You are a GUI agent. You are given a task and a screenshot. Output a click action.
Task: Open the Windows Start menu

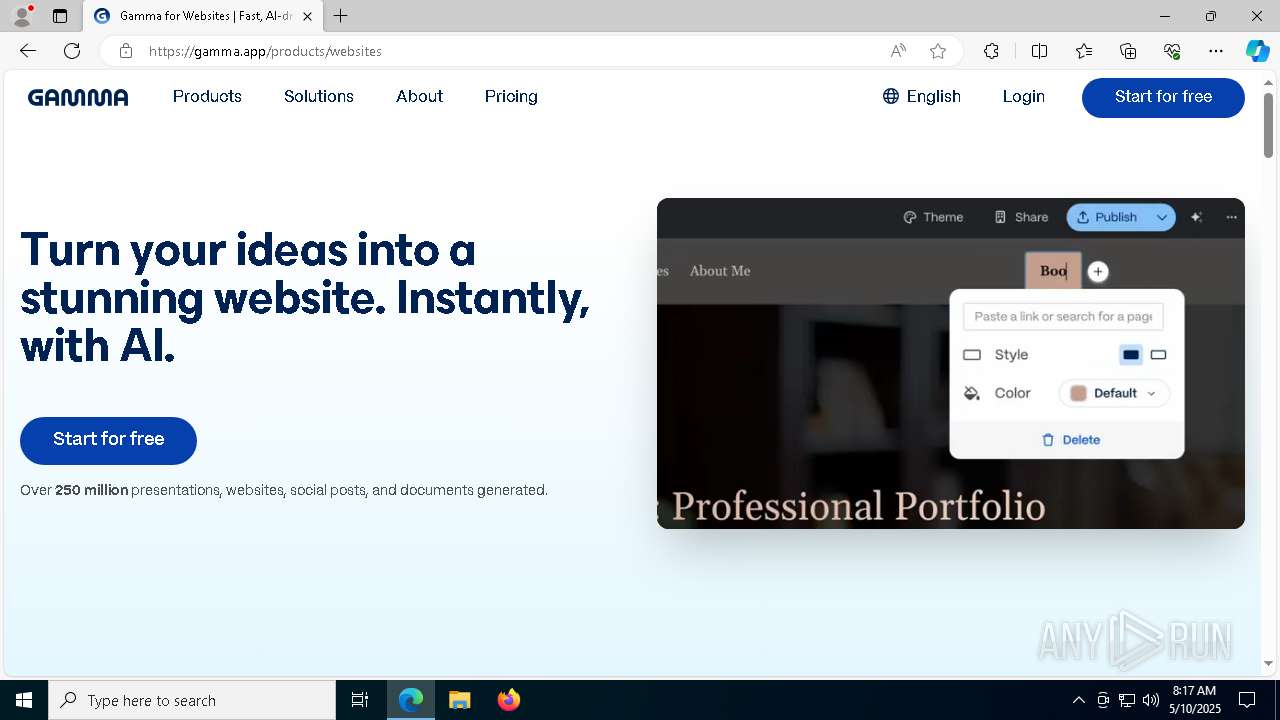pyautogui.click(x=24, y=700)
